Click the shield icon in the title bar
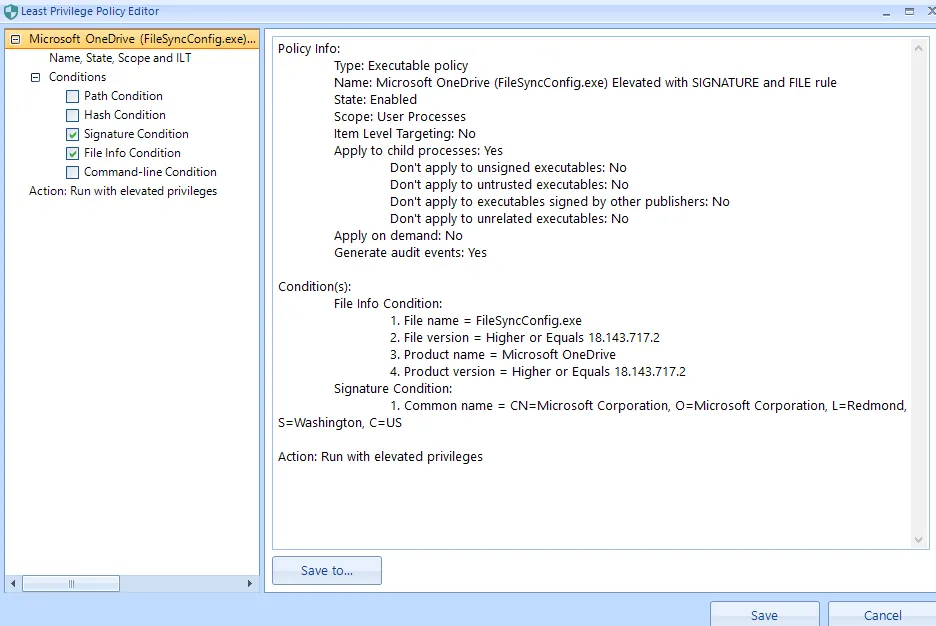Screen dimensions: 936x626 (10, 12)
